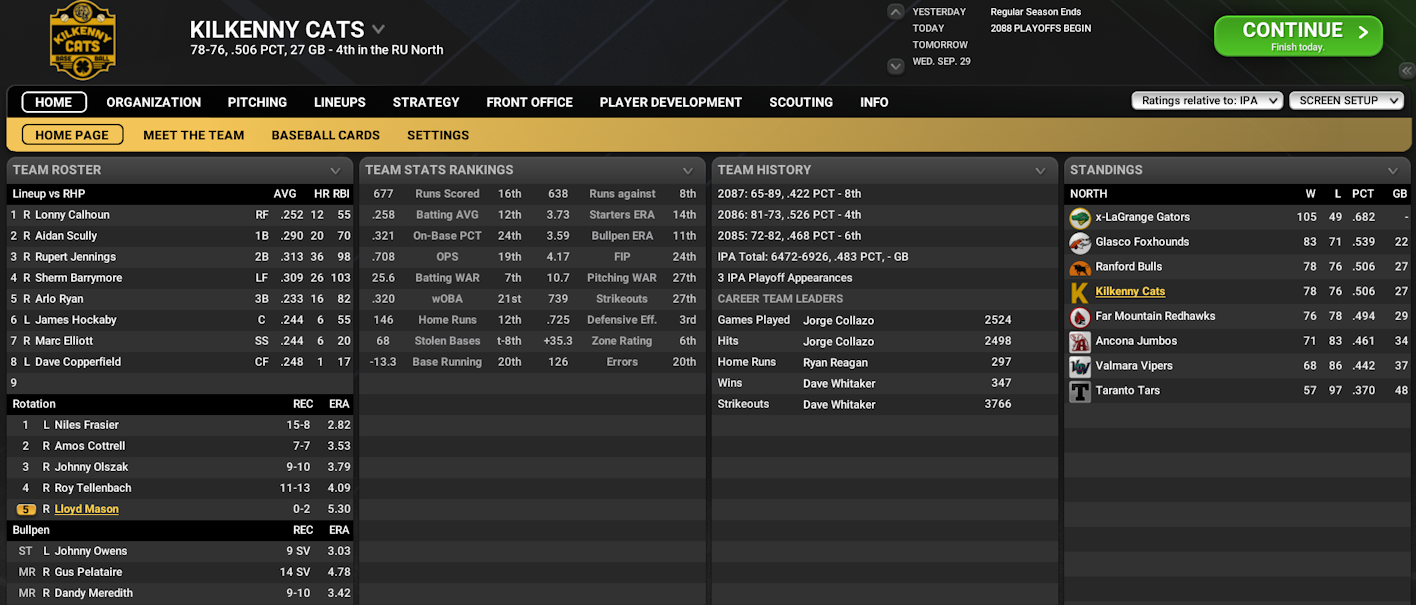The image size is (1416, 605).
Task: Expand the Kilkenny Cats team selector dropdown
Action: (378, 29)
